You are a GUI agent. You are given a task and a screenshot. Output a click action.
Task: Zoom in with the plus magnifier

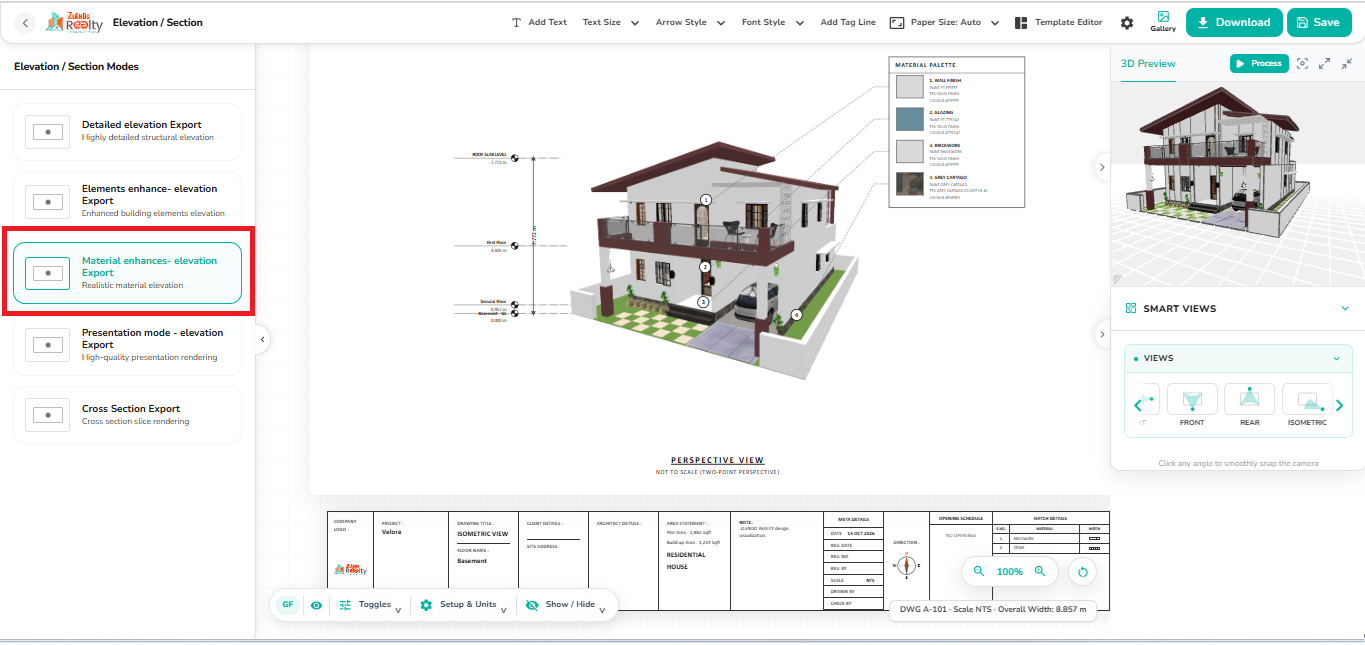pos(1040,571)
